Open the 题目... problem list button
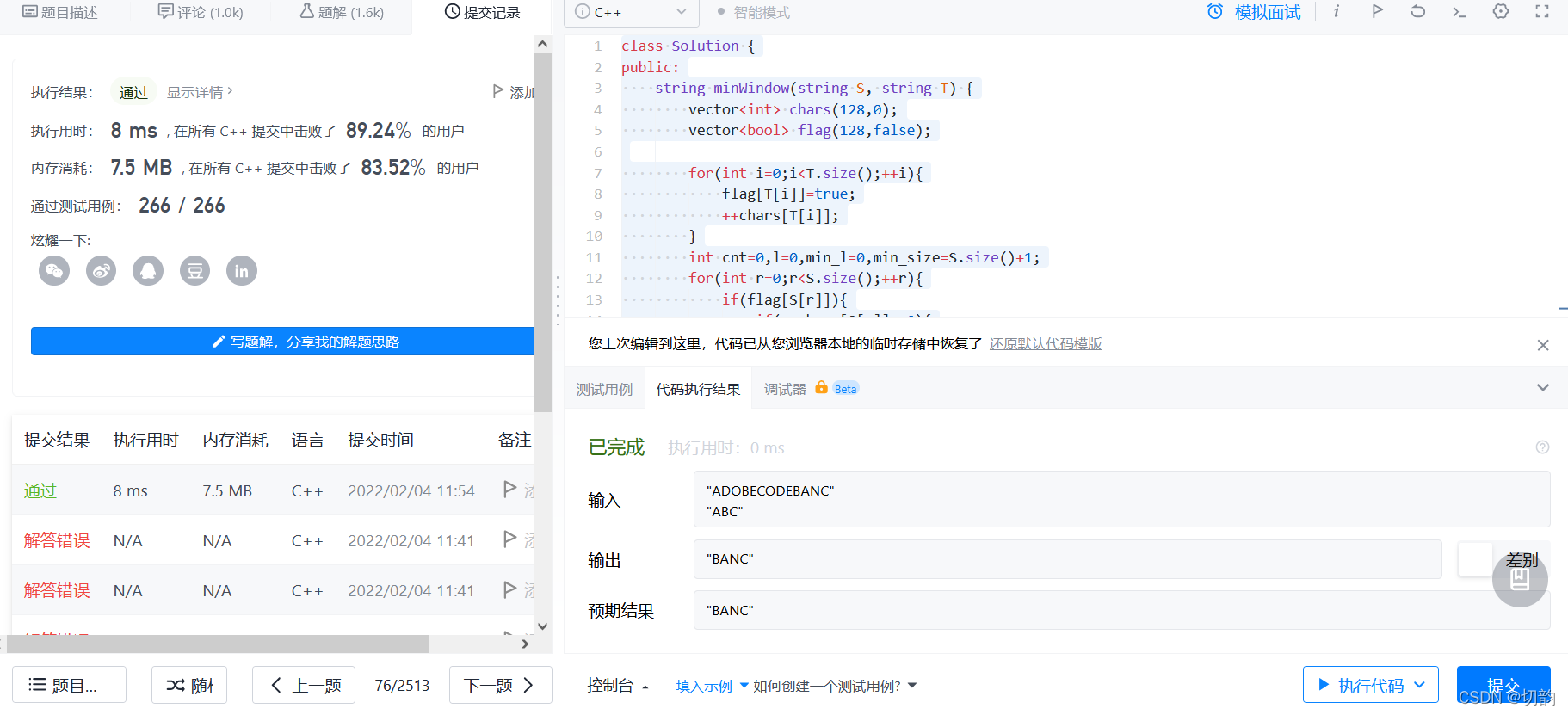Viewport: 1568px width, 715px height. pos(69,685)
